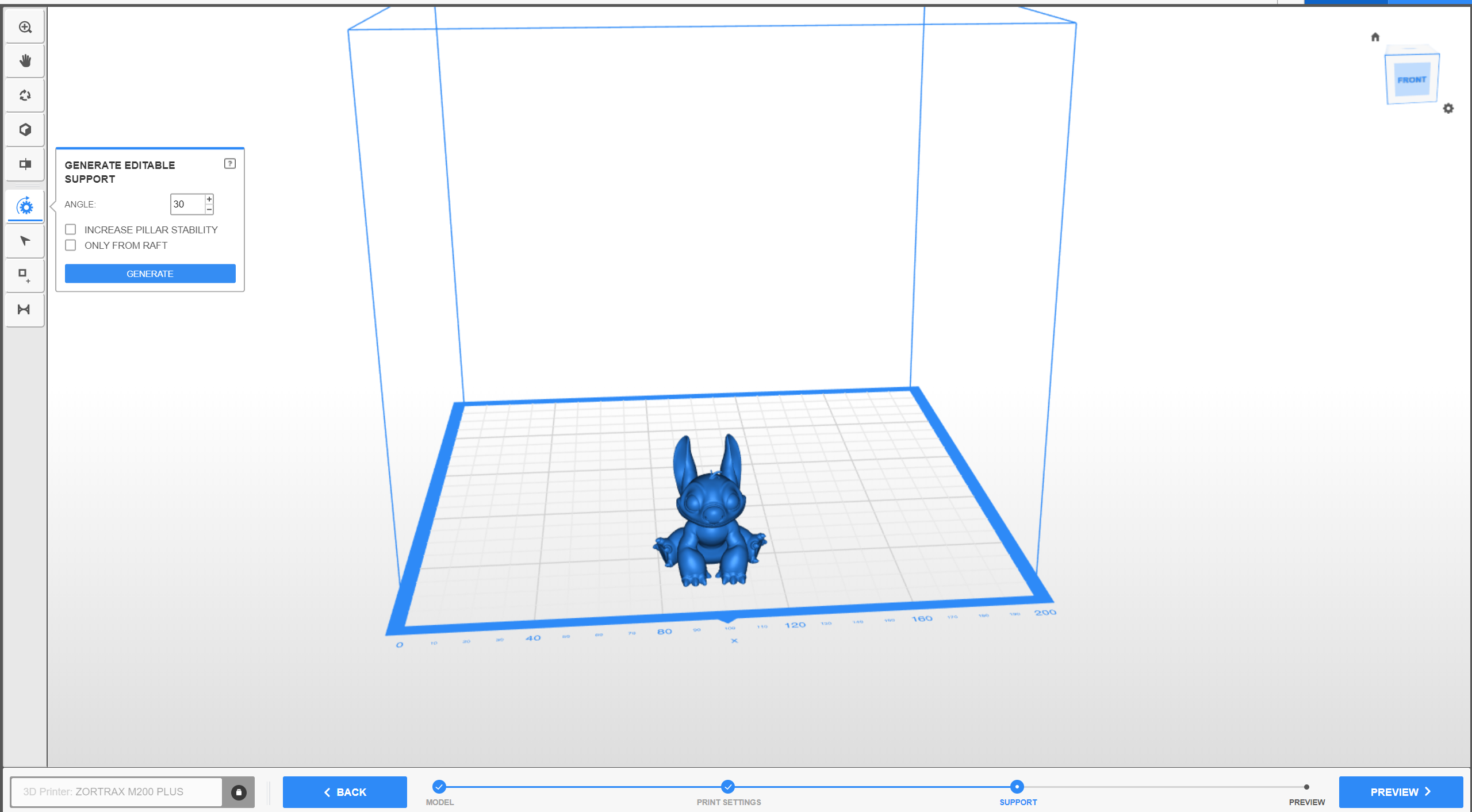
Task: Click the automatic support generation icon
Action: coord(25,206)
